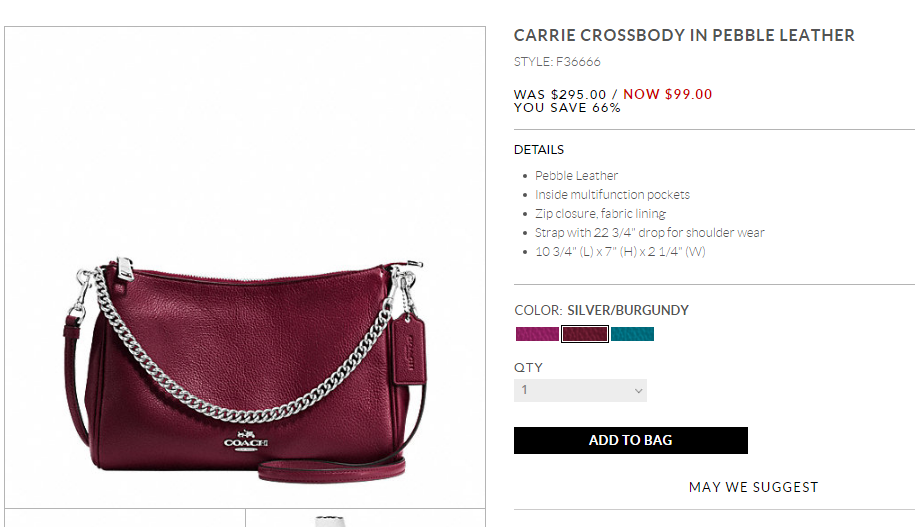The image size is (915, 527).
Task: Choose the teal color swatch
Action: [x=632, y=334]
